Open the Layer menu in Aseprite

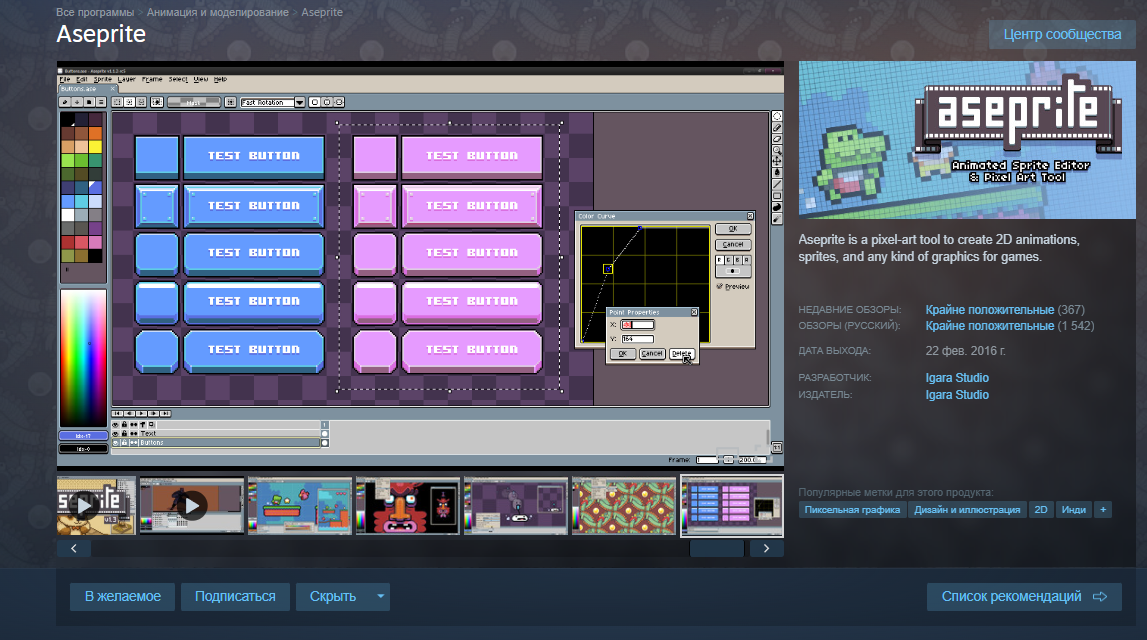click(x=127, y=79)
